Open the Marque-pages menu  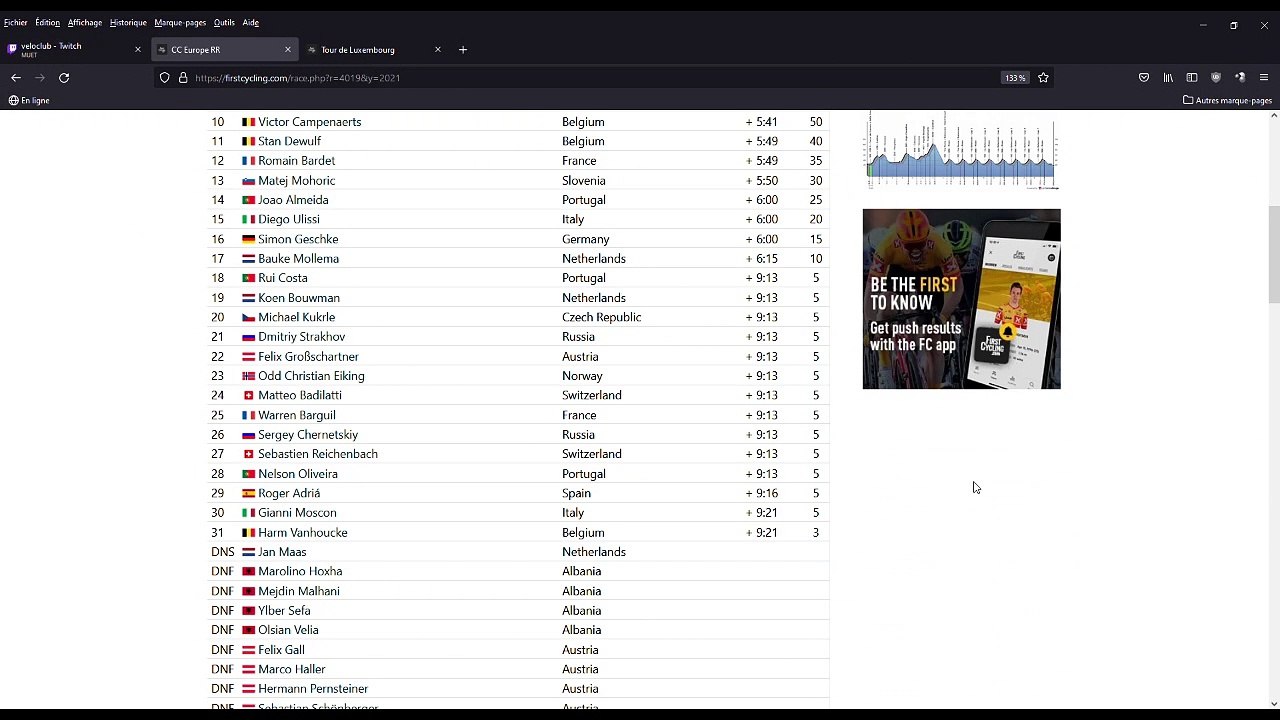pyautogui.click(x=180, y=22)
